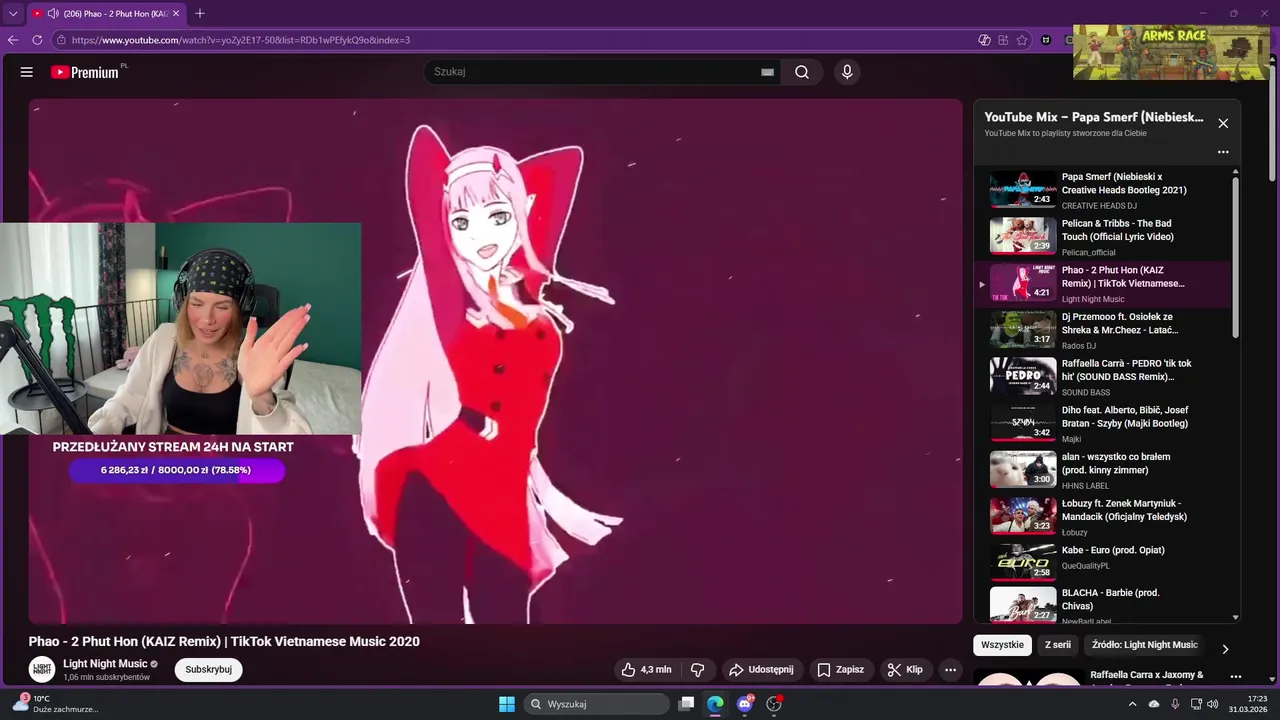Open OBS Studio from taskbar
The width and height of the screenshot is (1280, 720).
774,704
